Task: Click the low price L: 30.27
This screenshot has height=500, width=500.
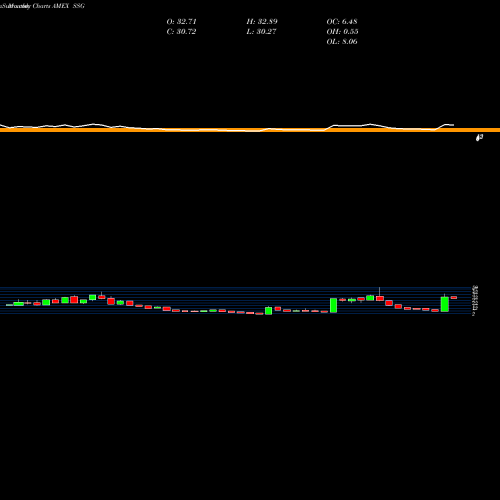Action: (262, 32)
